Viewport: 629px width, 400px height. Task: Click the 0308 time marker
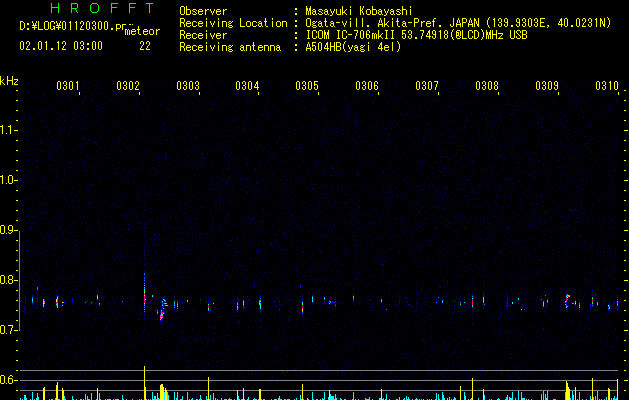click(x=487, y=86)
